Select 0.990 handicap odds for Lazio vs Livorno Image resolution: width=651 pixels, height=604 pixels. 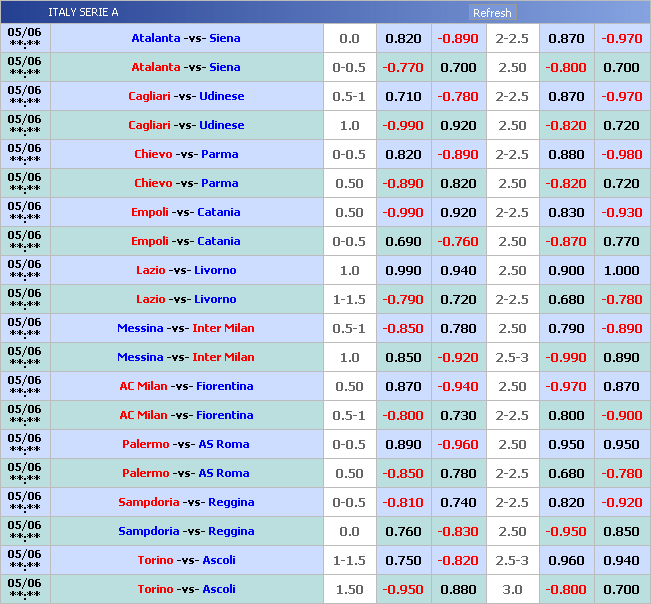[x=403, y=270]
